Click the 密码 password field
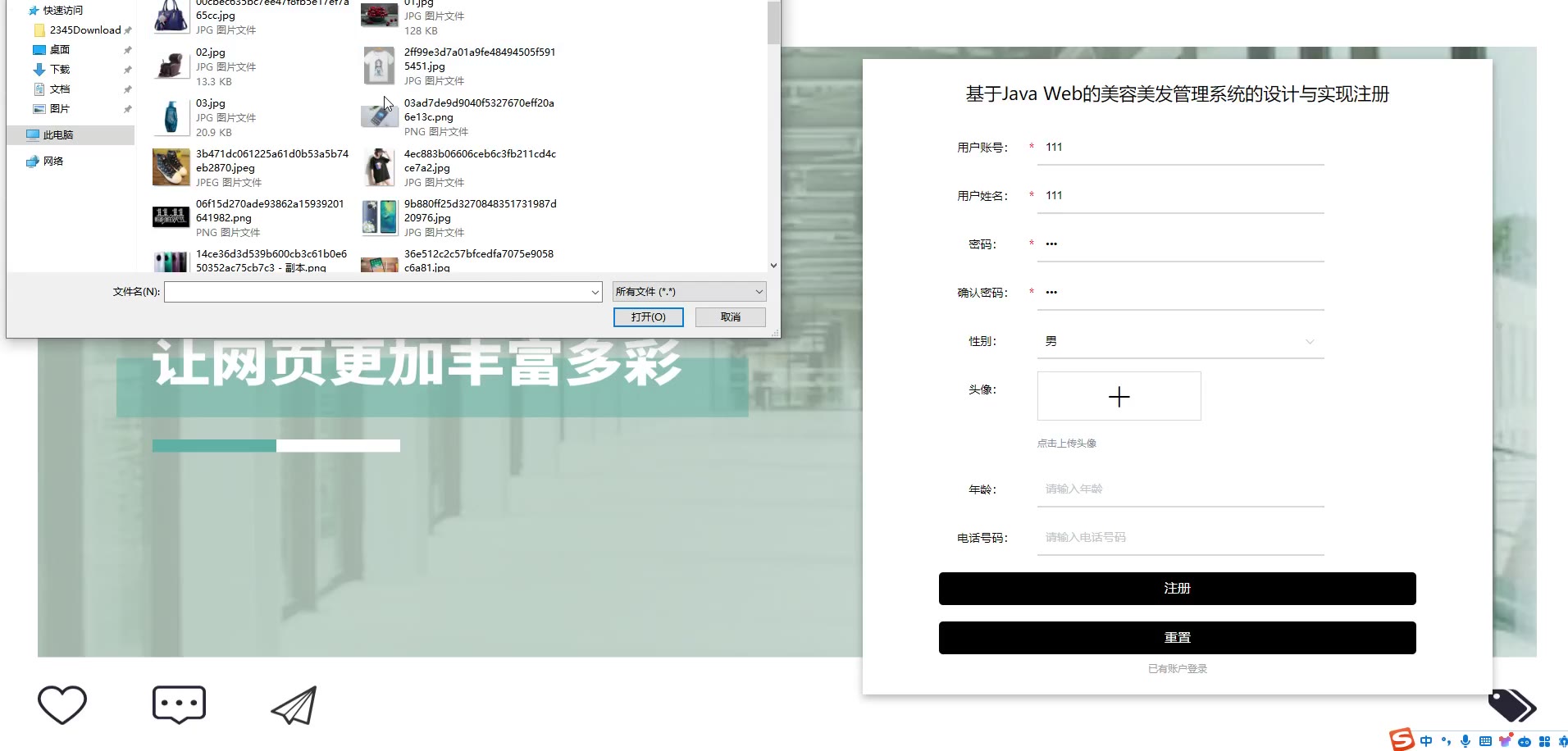 1180,244
